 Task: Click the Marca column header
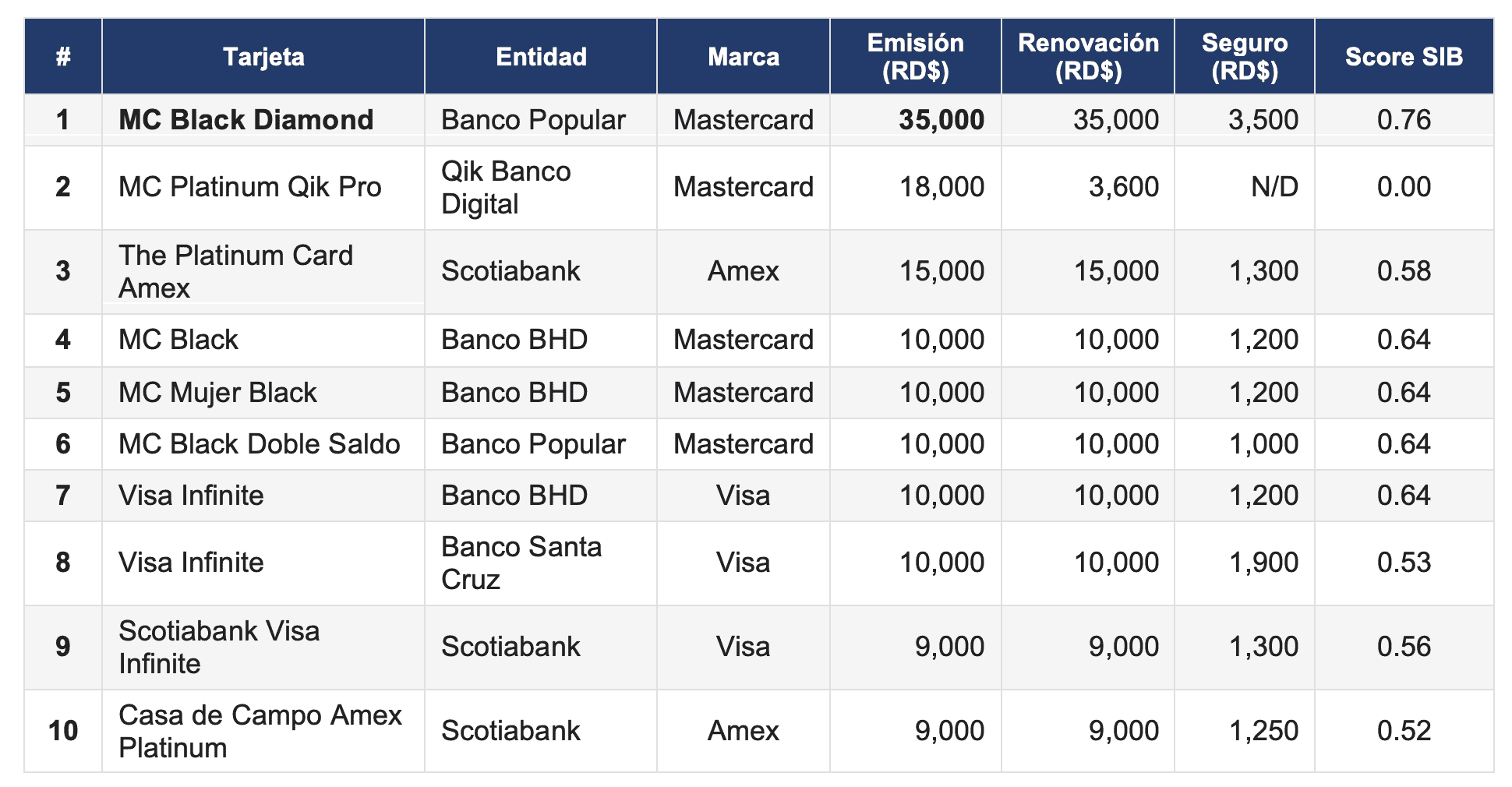point(744,57)
